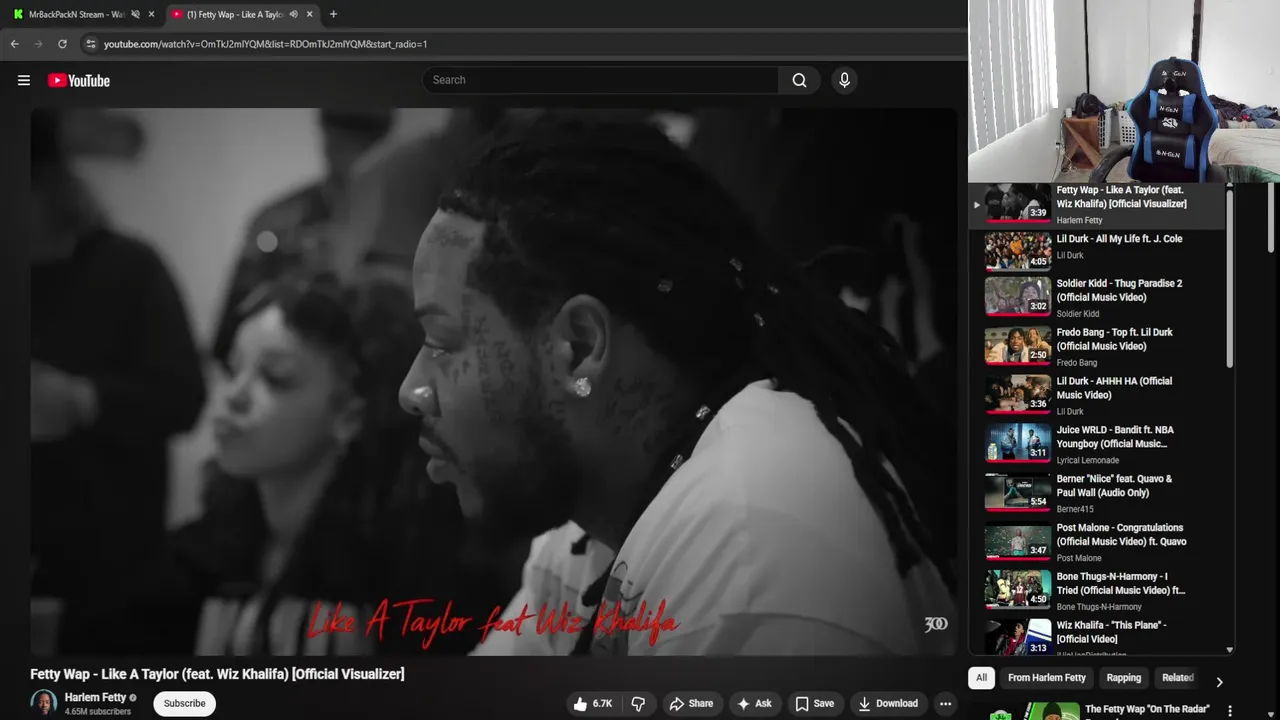Play Soldier Kidd Thug Paradise 2 item
Image resolution: width=1280 pixels, height=720 pixels.
coord(1099,297)
